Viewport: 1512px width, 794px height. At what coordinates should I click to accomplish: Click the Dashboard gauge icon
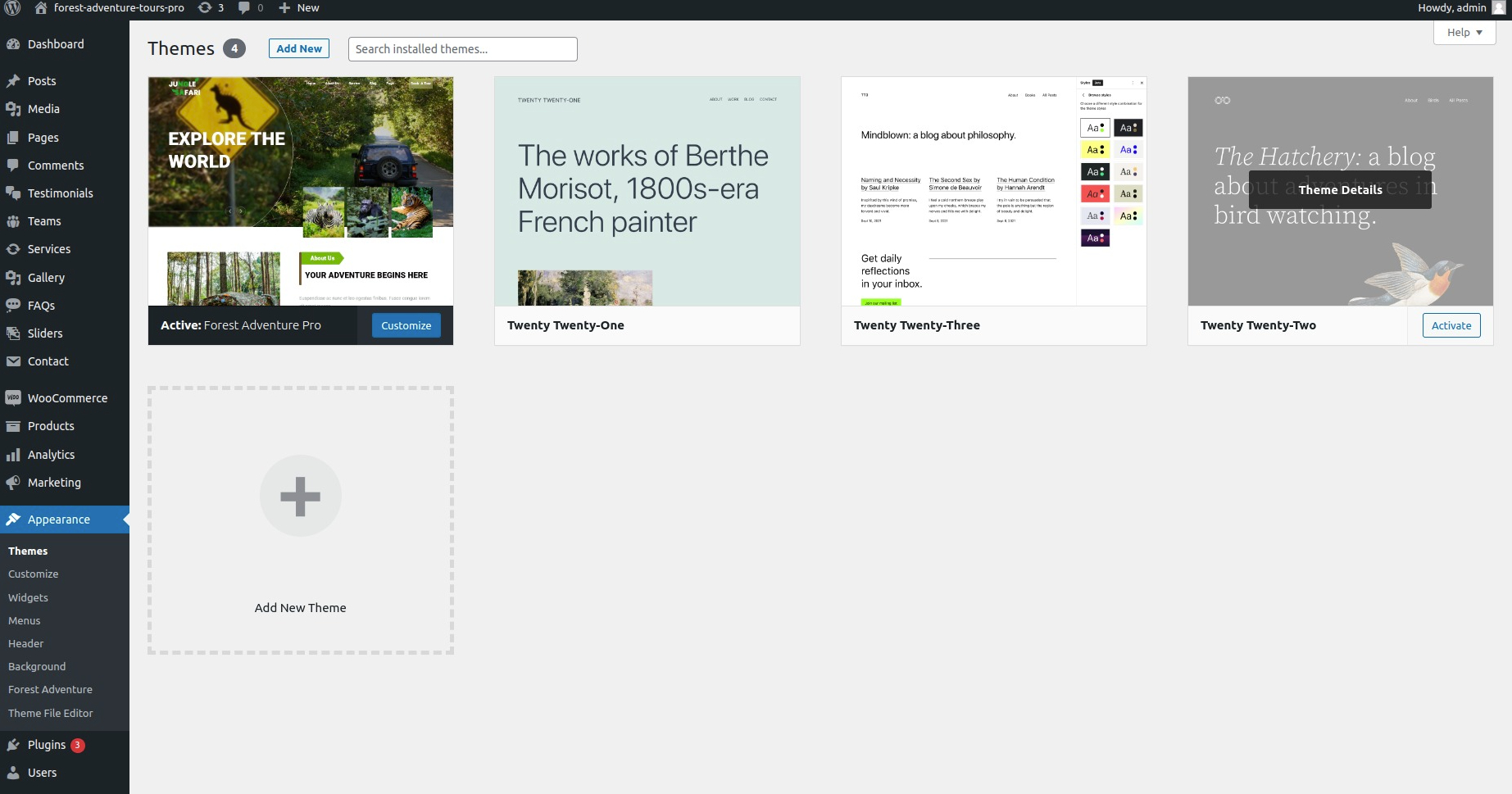tap(13, 44)
